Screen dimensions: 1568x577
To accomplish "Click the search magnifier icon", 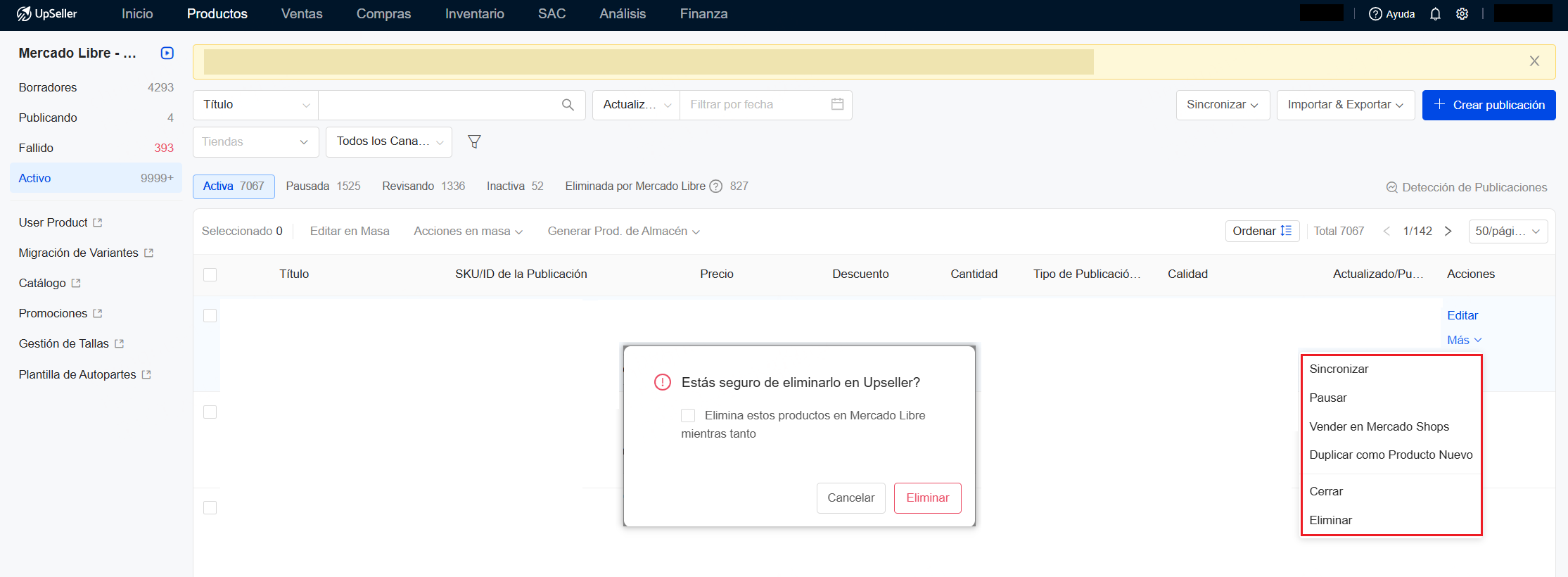I will tap(568, 105).
